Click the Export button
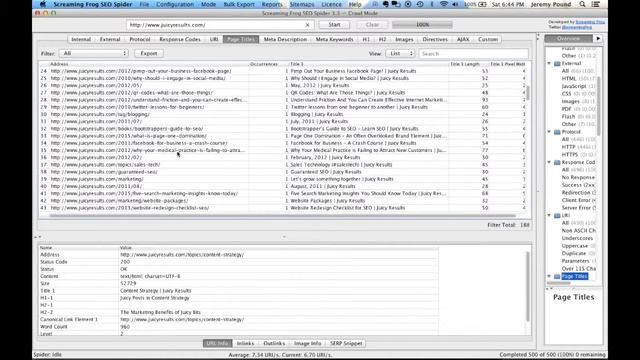 149,53
